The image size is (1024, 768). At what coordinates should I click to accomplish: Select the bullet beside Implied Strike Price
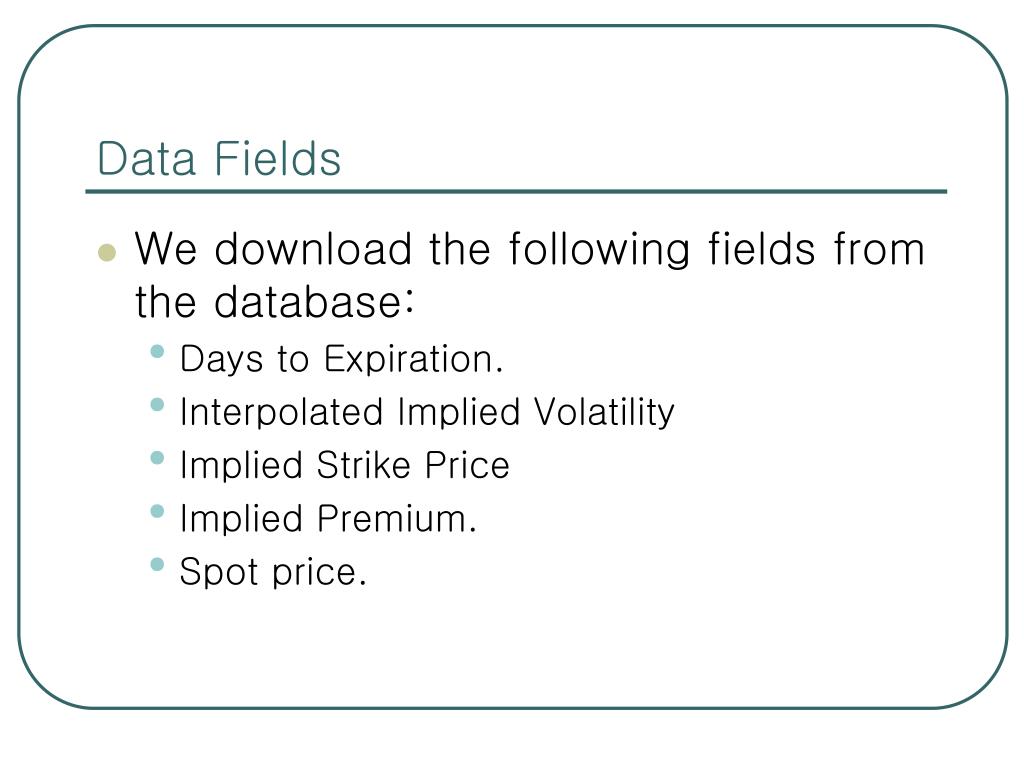pyautogui.click(x=157, y=458)
